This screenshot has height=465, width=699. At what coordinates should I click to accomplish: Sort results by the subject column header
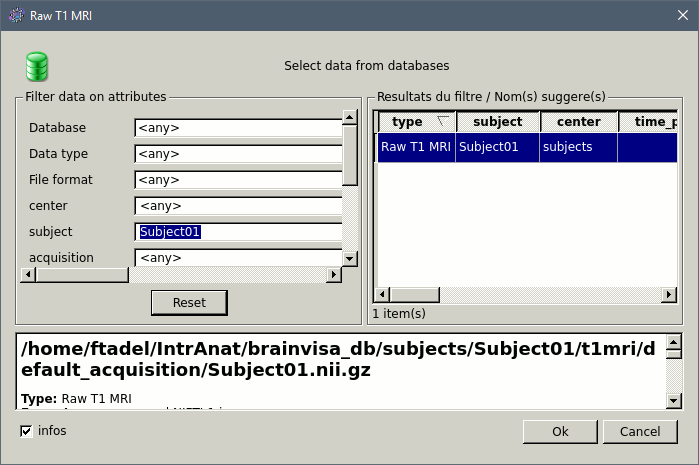coord(497,122)
